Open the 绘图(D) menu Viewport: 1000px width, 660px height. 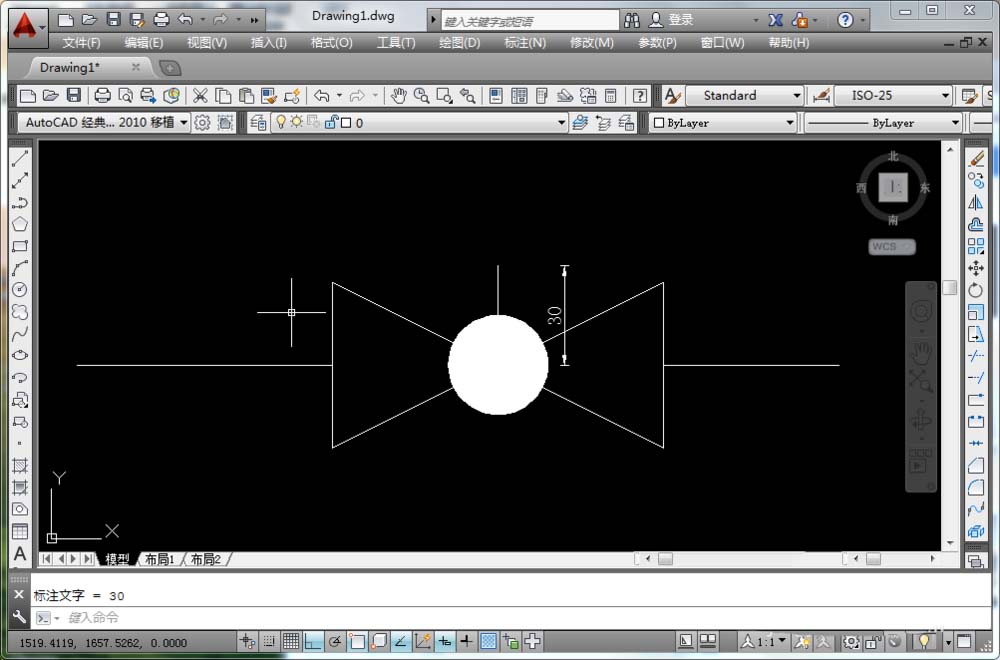(x=459, y=43)
